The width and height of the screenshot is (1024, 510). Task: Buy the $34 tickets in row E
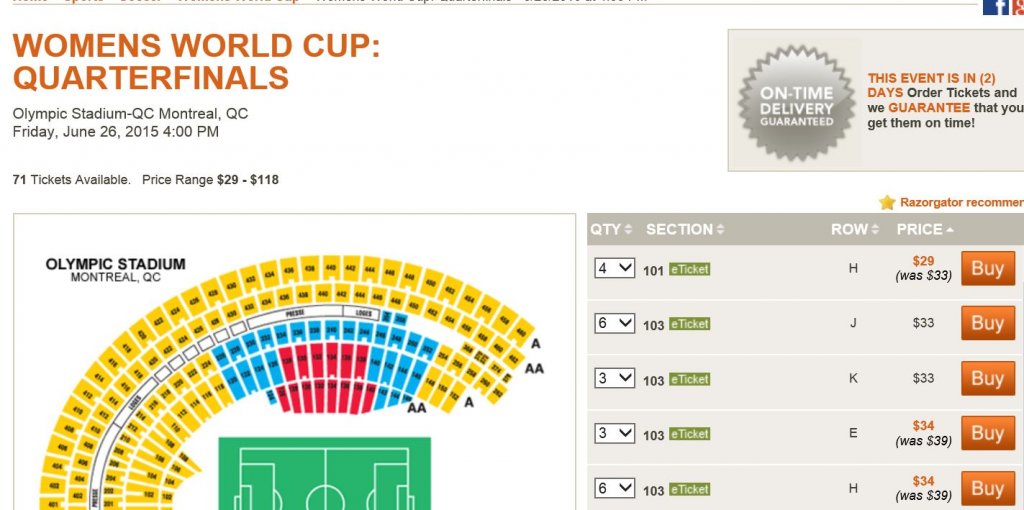[x=987, y=433]
